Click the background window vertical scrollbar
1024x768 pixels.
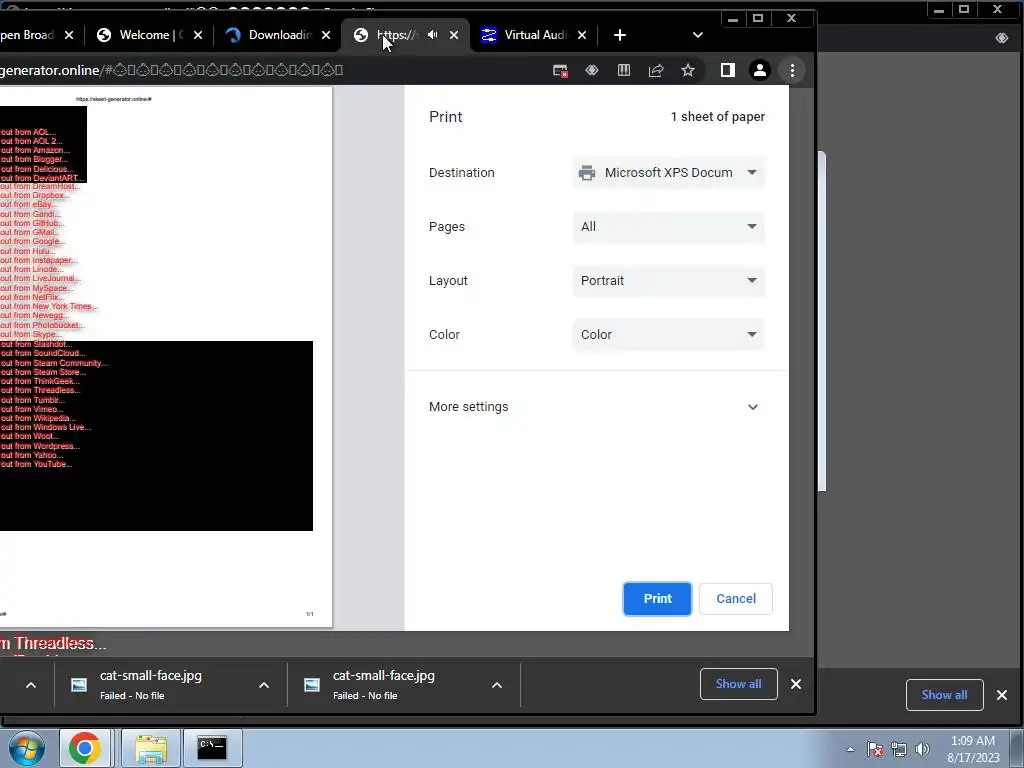tap(822, 321)
